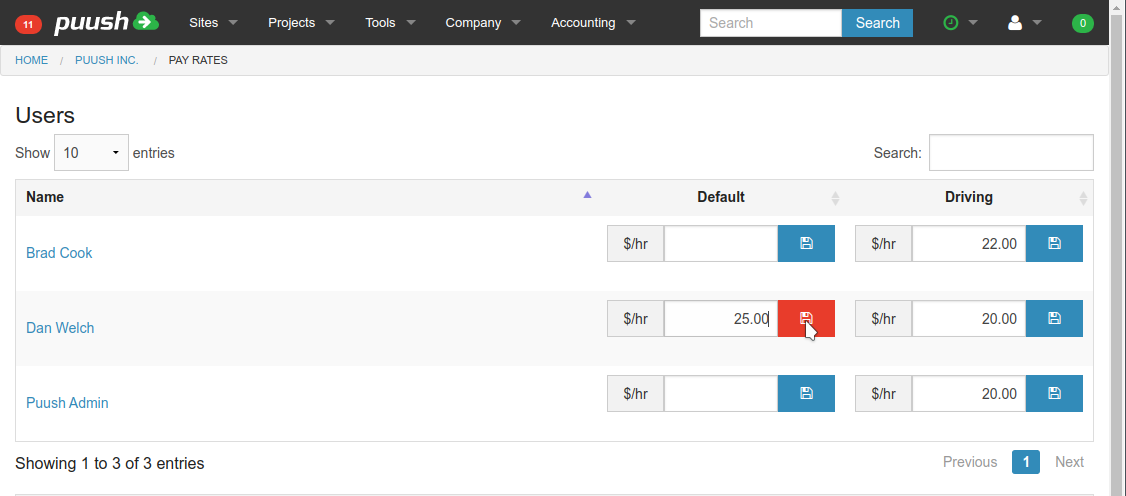
Task: Sort table by Default column
Action: pos(721,197)
